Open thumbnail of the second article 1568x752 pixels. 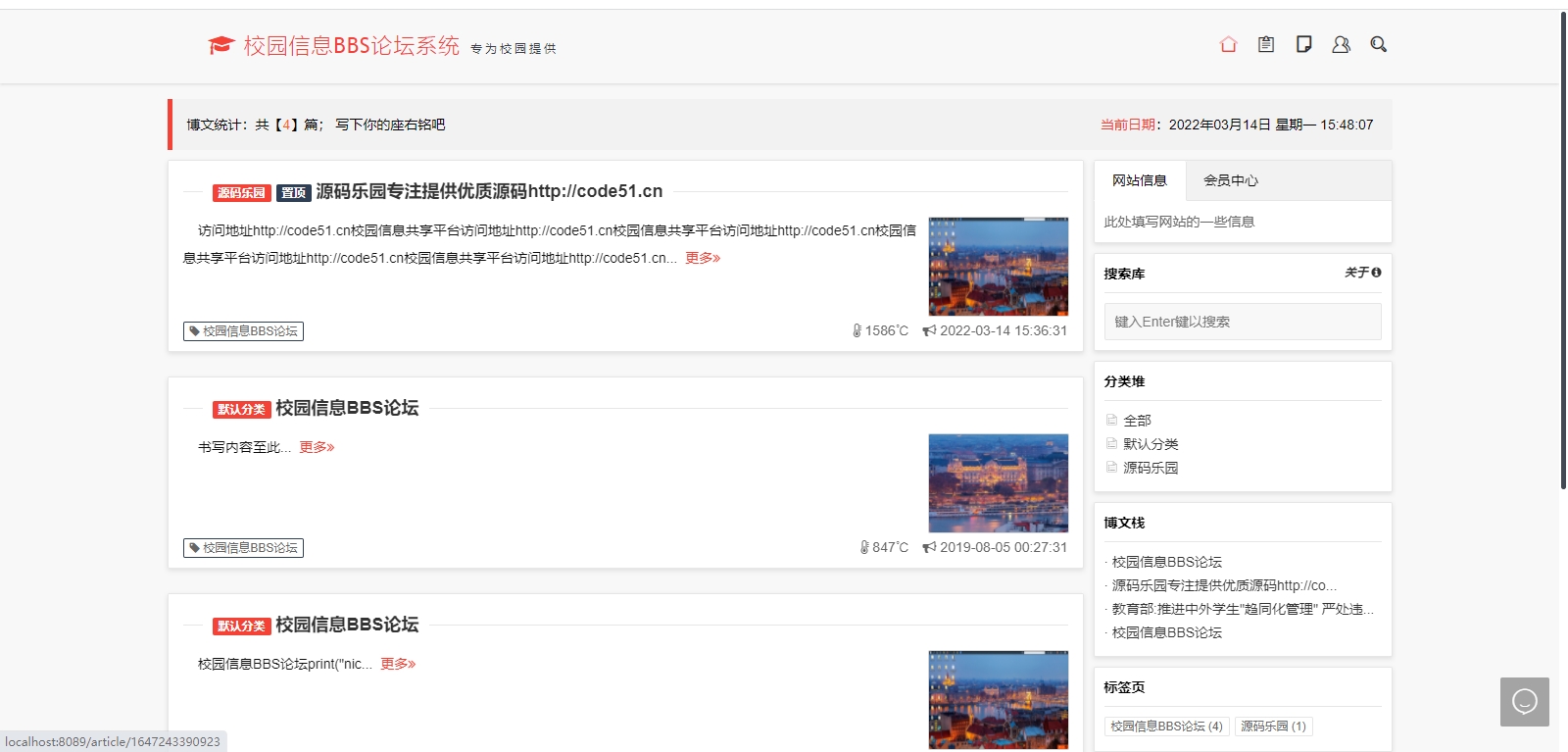click(x=999, y=483)
